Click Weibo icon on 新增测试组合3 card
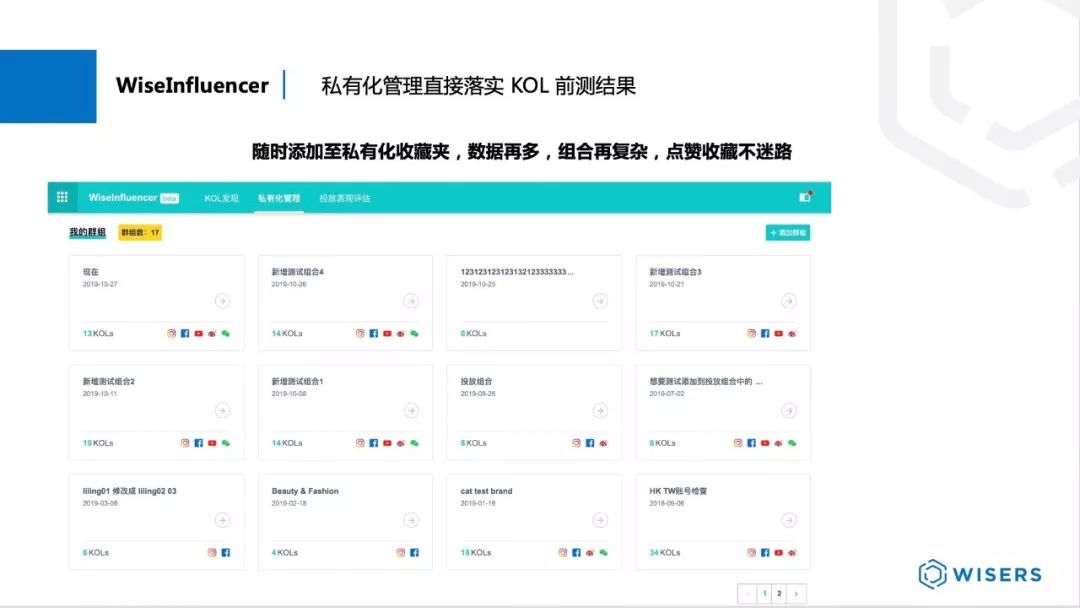This screenshot has width=1080, height=608. click(792, 333)
